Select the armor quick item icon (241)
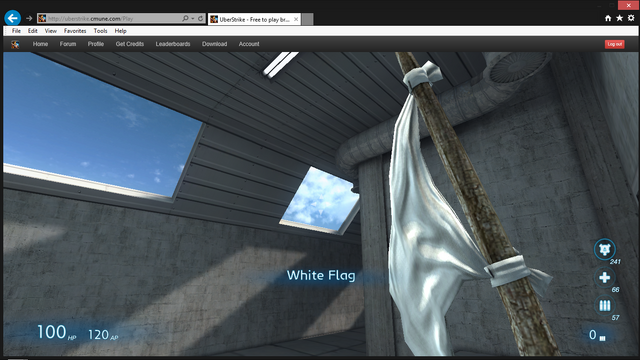 (x=604, y=249)
